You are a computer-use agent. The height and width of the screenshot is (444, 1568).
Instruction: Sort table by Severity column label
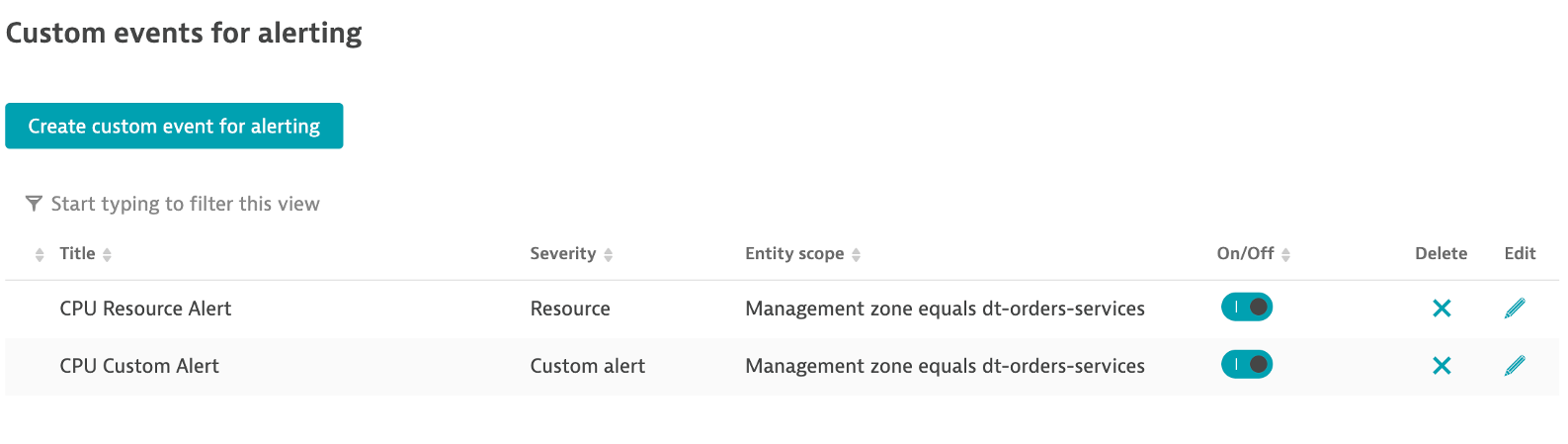[x=562, y=254]
